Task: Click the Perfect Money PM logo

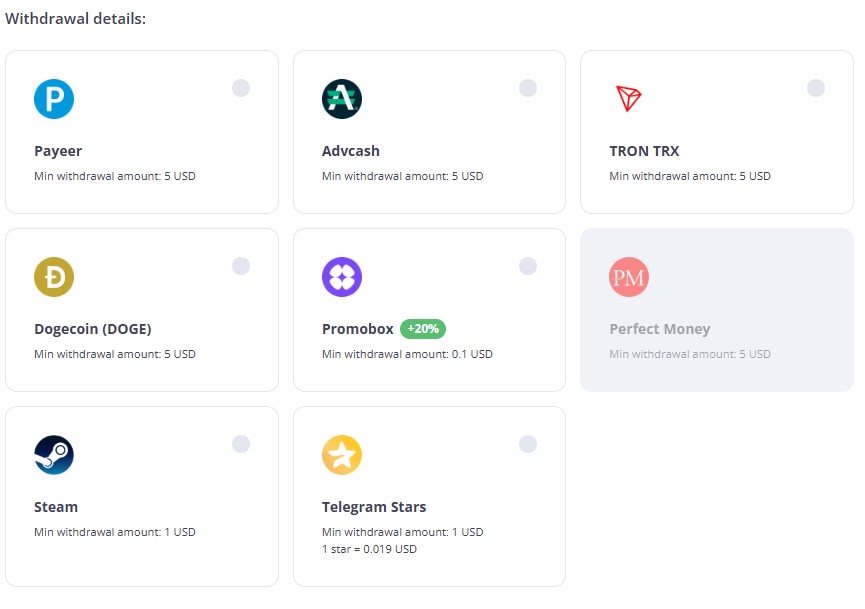Action: pos(629,277)
